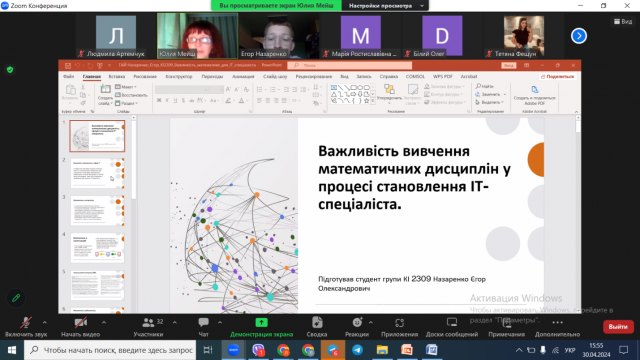
Task: Select slide 4 thumbnail
Action: [97, 248]
